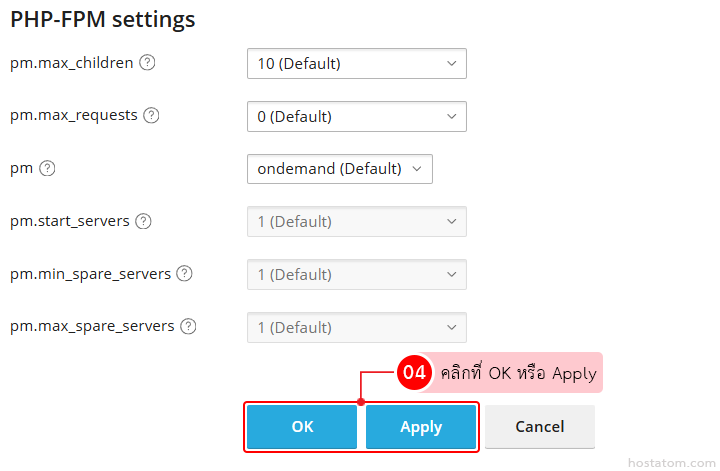Open help hint for pm.min_spare_servers
720x471 pixels.
pos(184,273)
